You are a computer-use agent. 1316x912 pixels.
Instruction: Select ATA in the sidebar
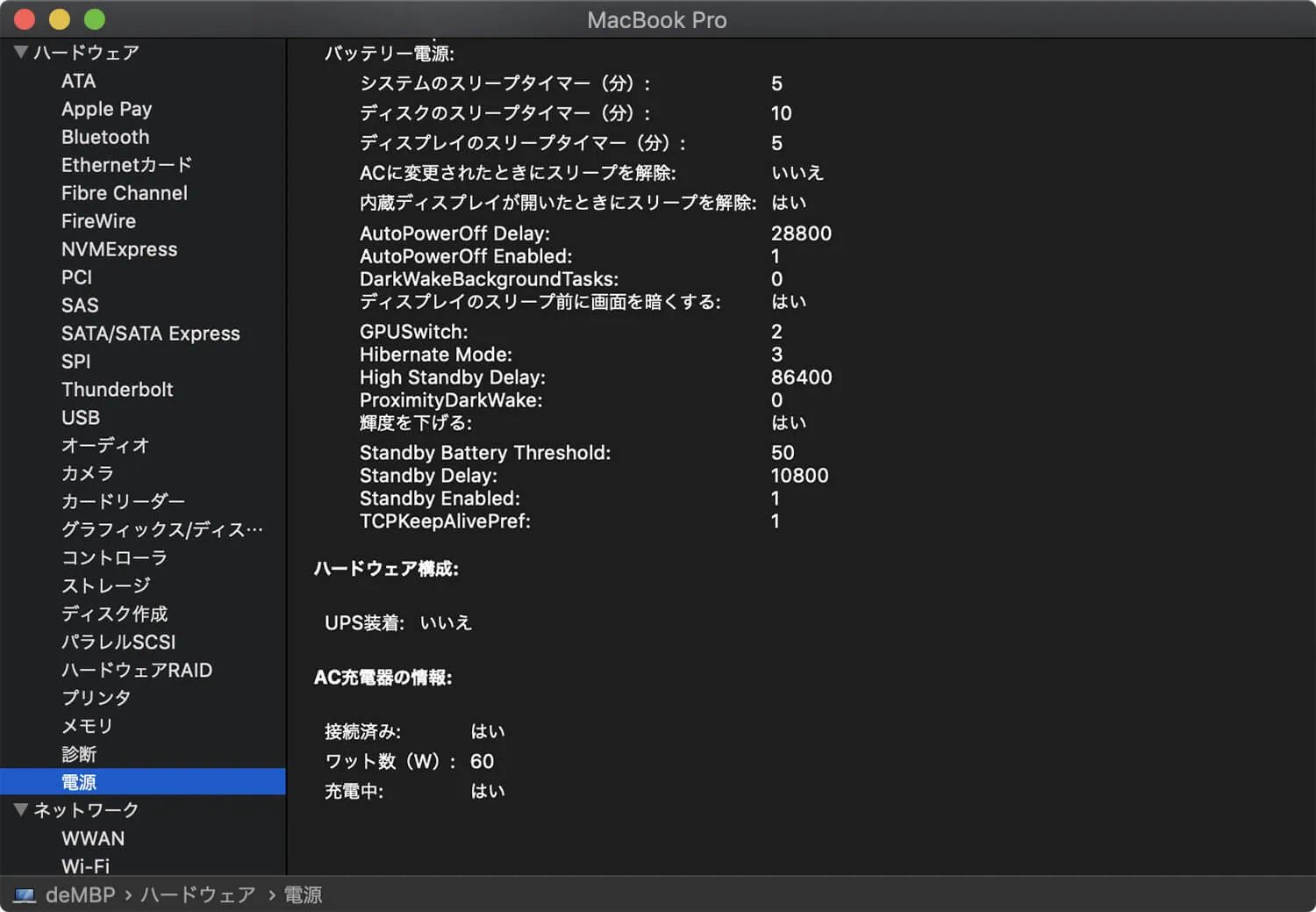point(78,81)
